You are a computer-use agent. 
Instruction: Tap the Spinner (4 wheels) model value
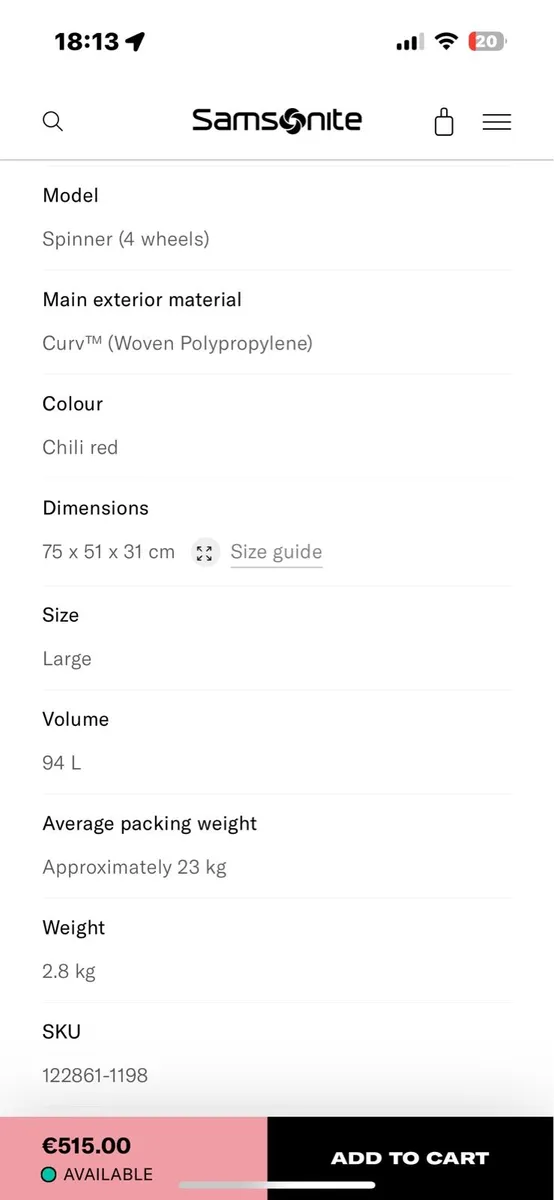(126, 239)
